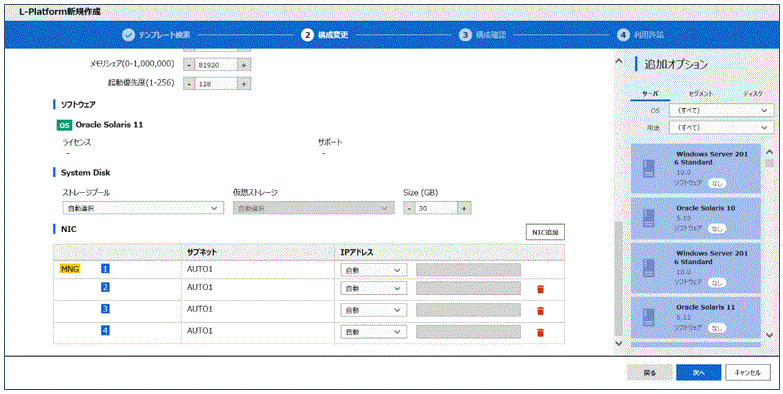
Task: Expand the OS filter dropdown in 追加オプション
Action: click(x=721, y=110)
